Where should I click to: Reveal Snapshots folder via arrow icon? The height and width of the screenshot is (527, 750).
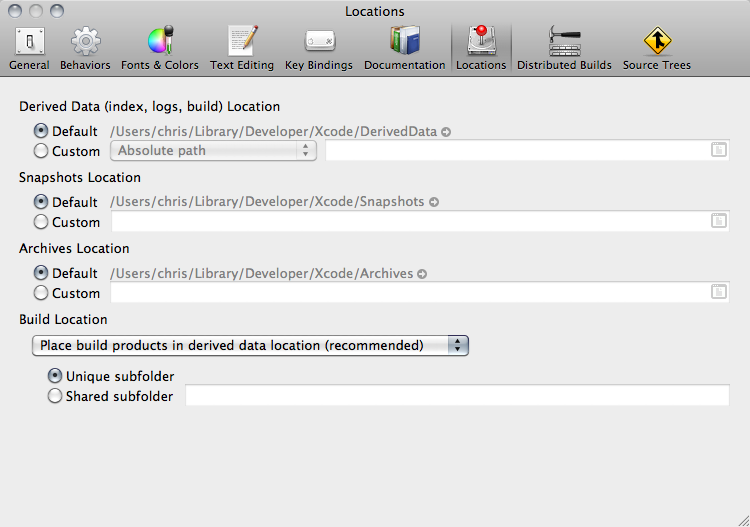434,202
